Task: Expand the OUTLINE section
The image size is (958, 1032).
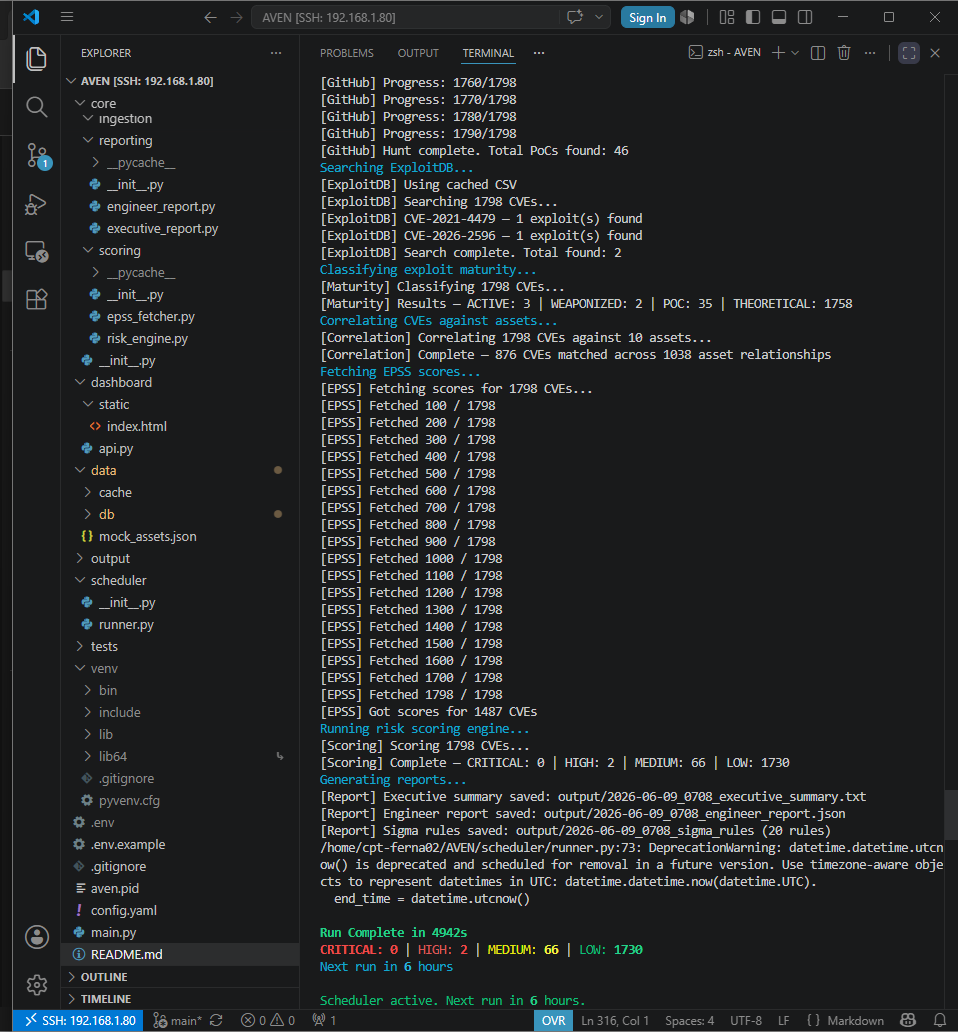Action: 179,977
